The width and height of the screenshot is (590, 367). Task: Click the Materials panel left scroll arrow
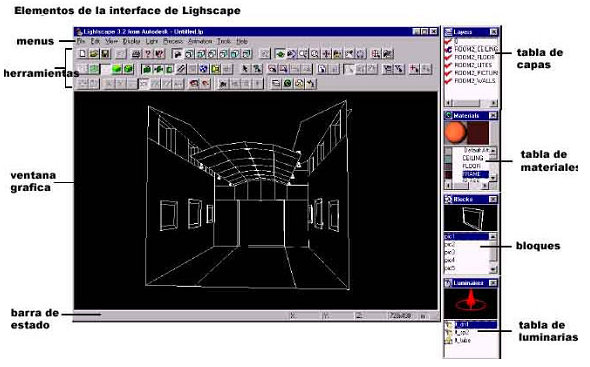(448, 185)
